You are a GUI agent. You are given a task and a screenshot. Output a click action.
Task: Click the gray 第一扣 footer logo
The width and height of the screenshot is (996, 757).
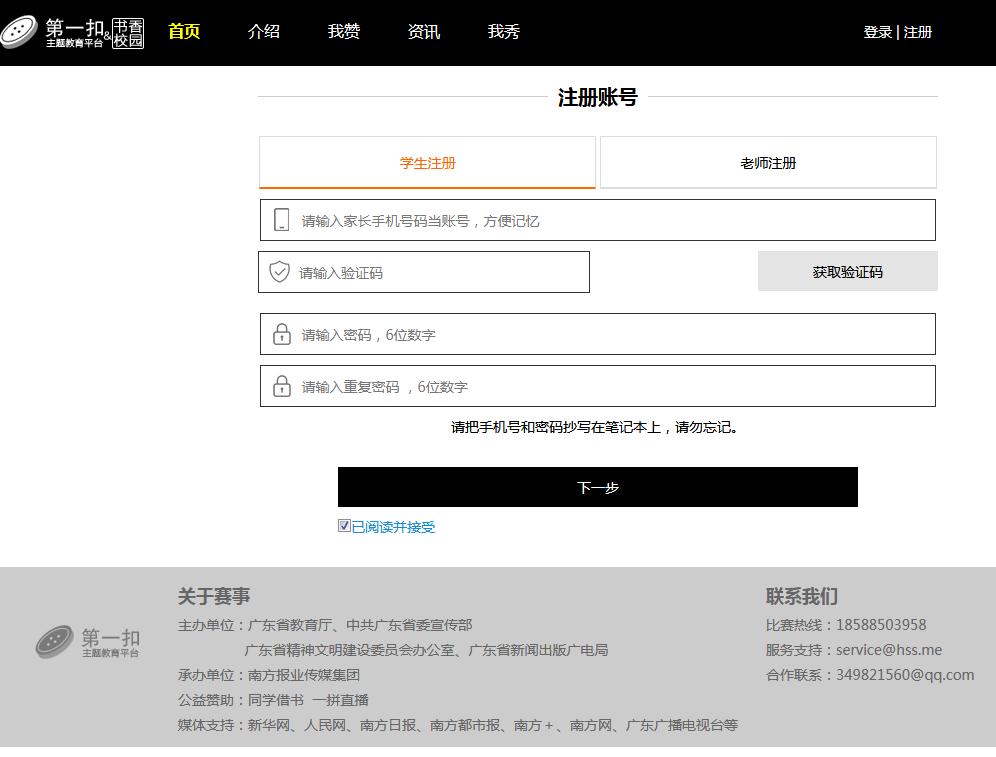[88, 642]
